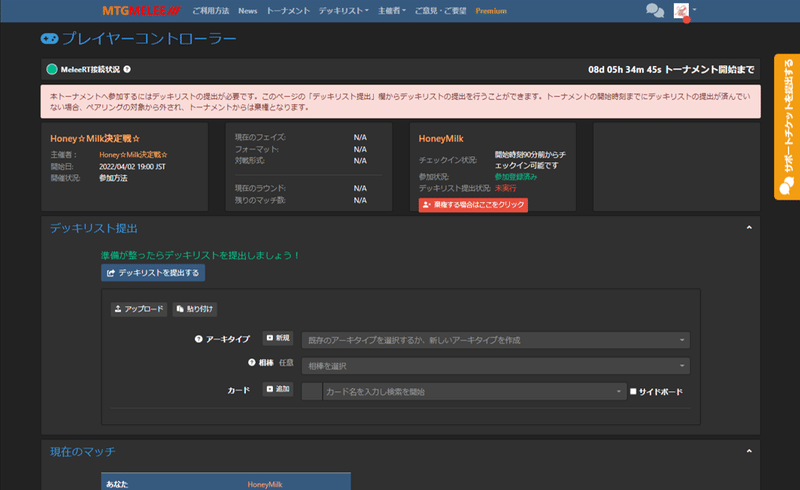
Task: Click the MTGMELEE logo
Action: 141,11
